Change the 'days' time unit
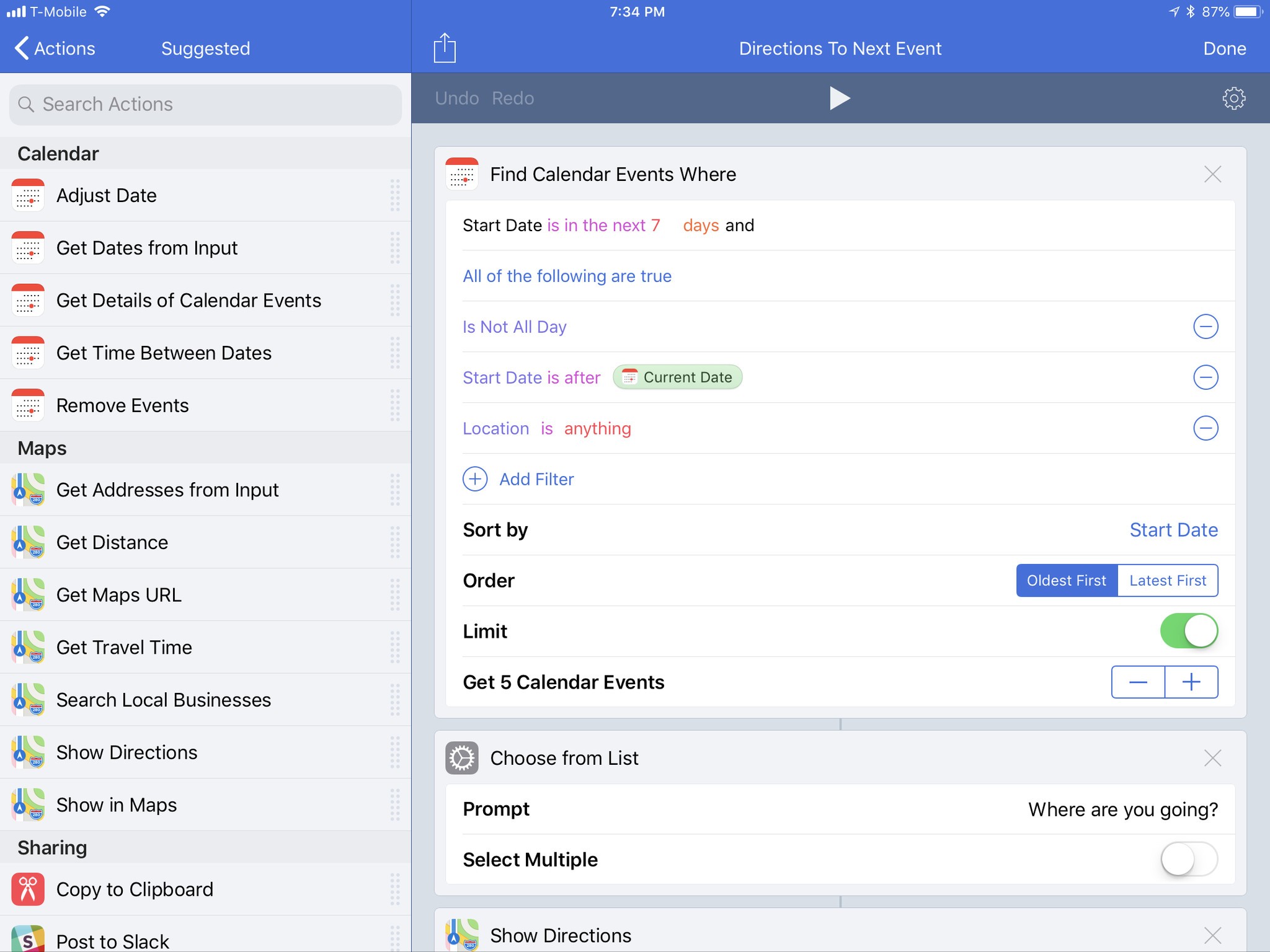 point(701,226)
